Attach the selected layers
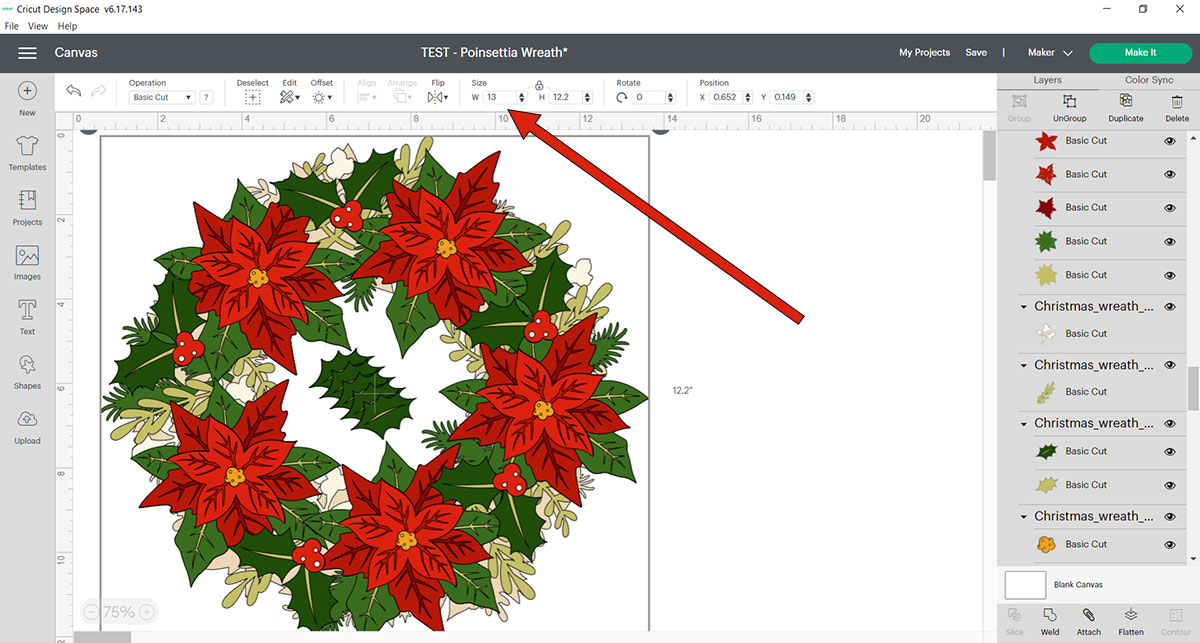Screen dimensions: 1200x643 1089,621
